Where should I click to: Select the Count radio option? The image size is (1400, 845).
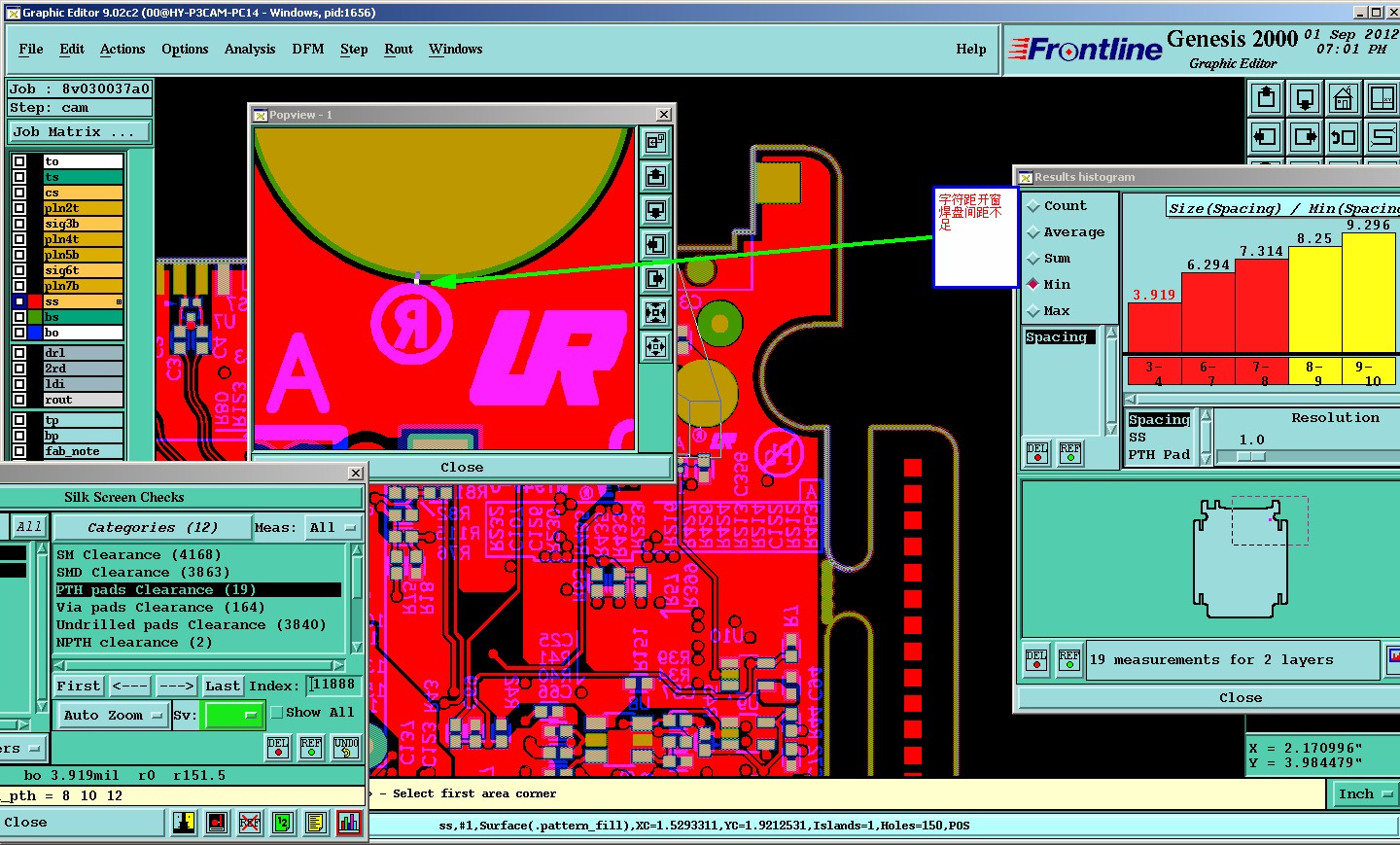[1033, 206]
